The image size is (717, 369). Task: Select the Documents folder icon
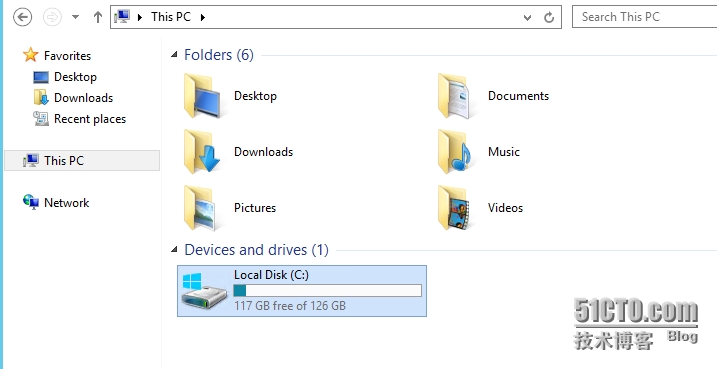(454, 96)
